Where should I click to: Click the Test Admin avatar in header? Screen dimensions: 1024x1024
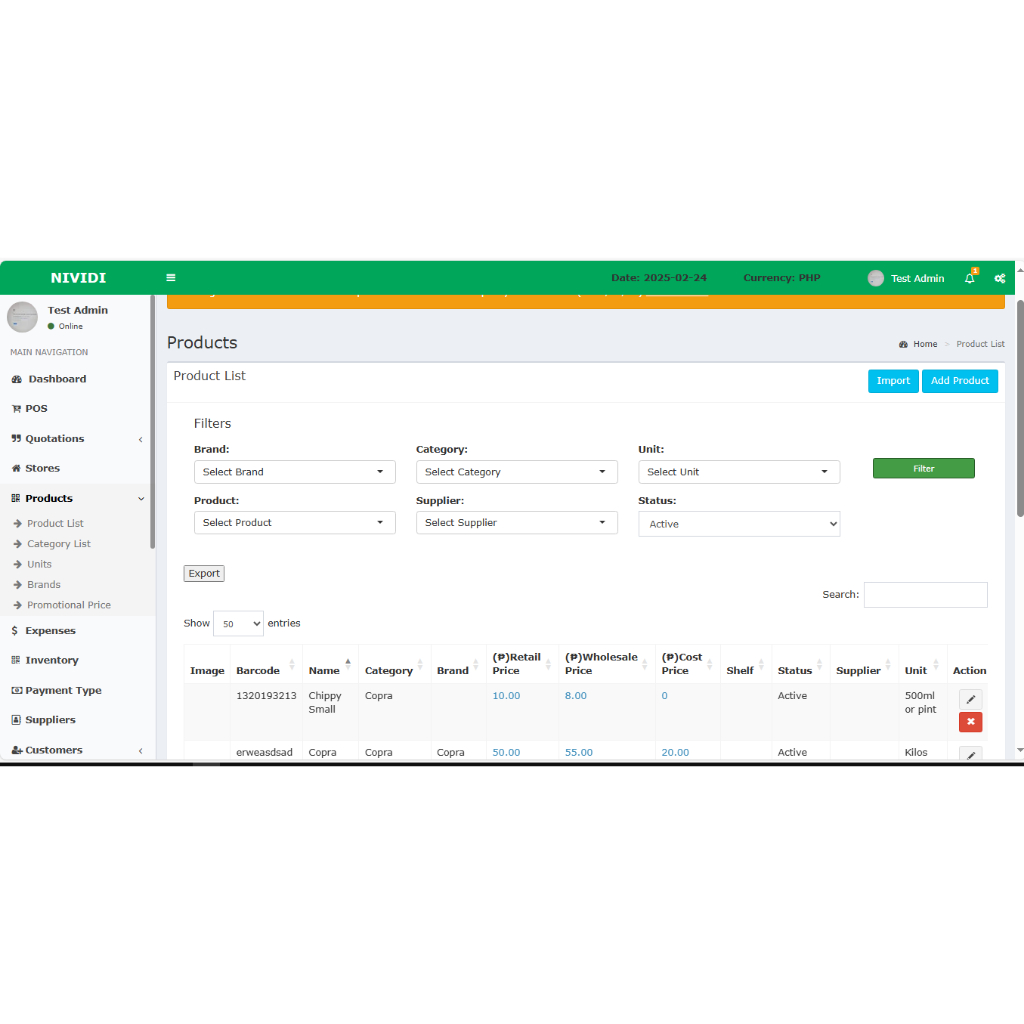point(876,278)
